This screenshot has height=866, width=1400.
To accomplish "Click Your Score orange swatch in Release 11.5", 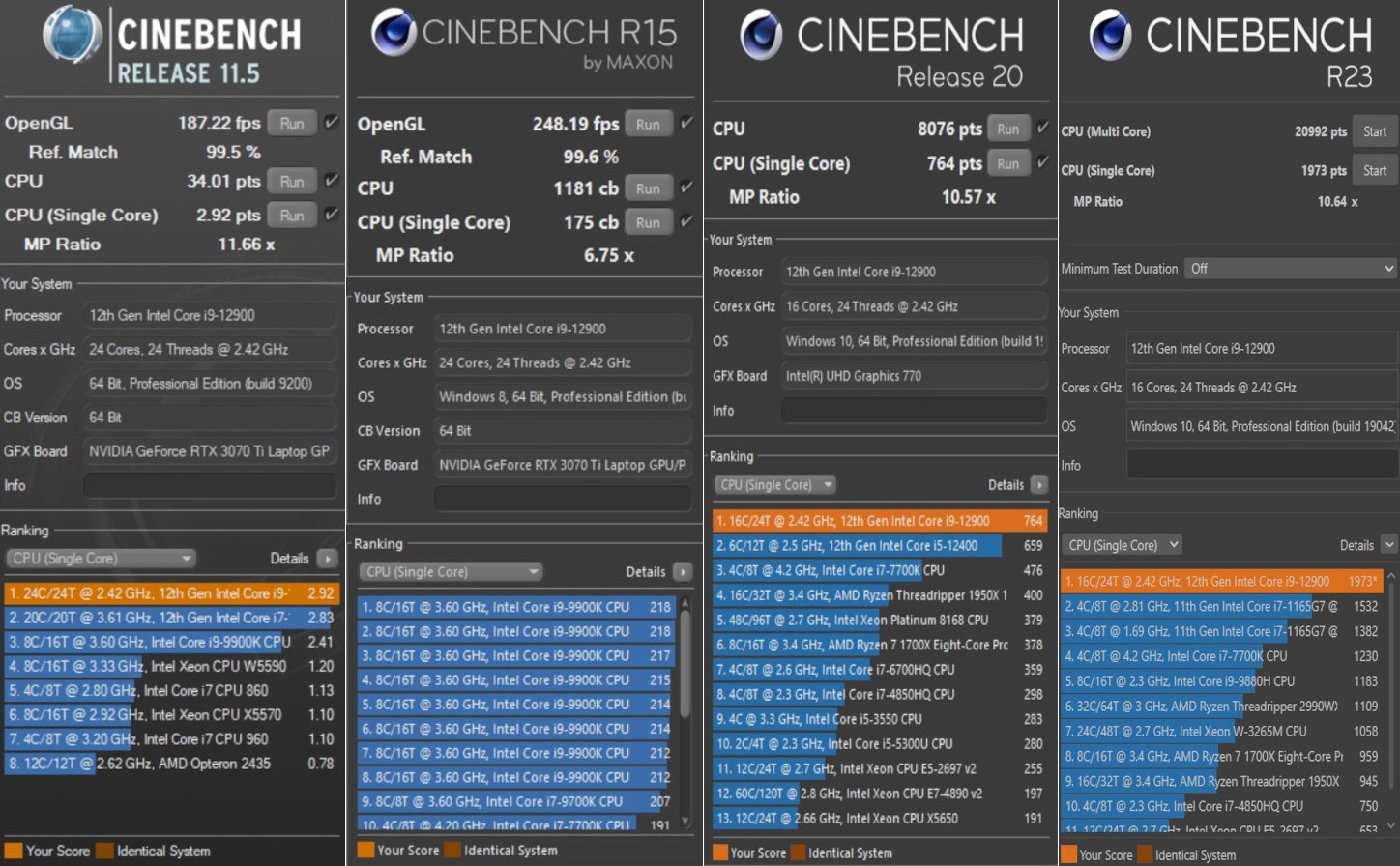I will (x=13, y=851).
